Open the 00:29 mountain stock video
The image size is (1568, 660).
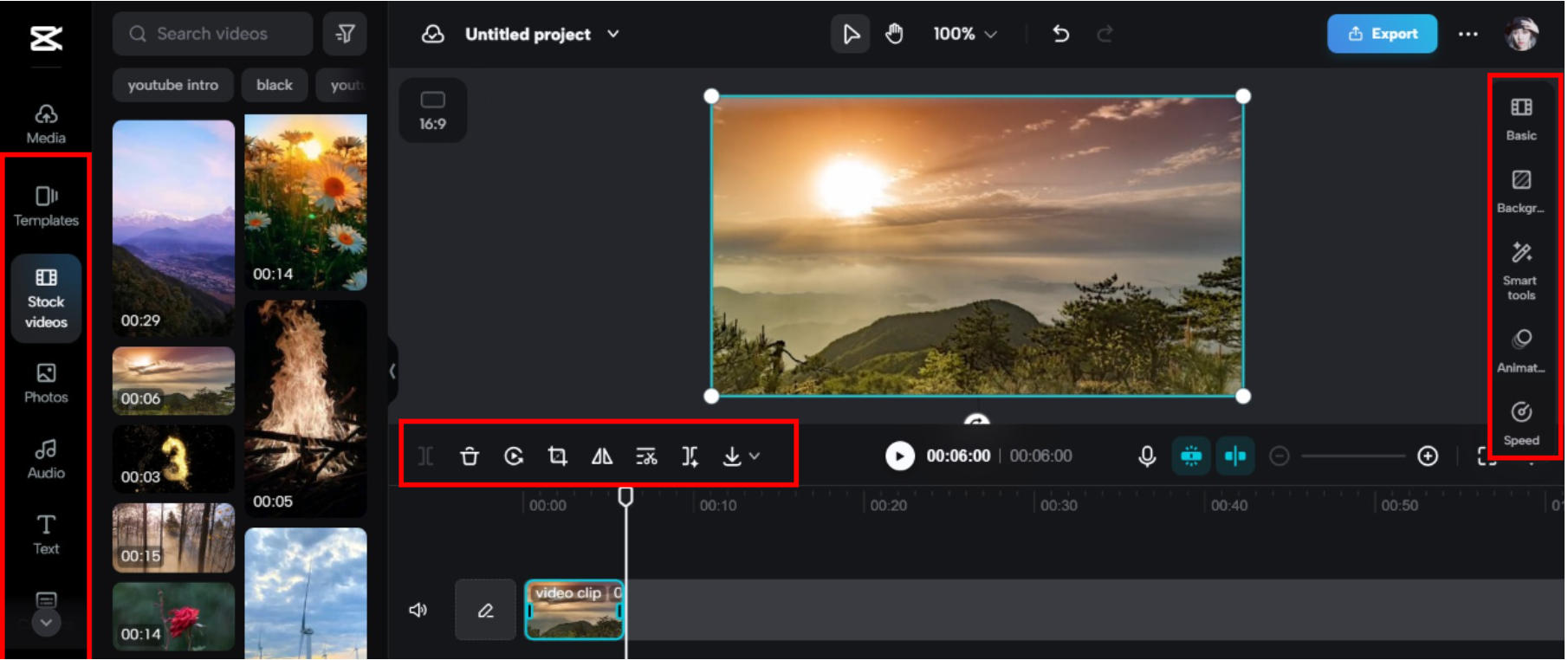pyautogui.click(x=173, y=228)
